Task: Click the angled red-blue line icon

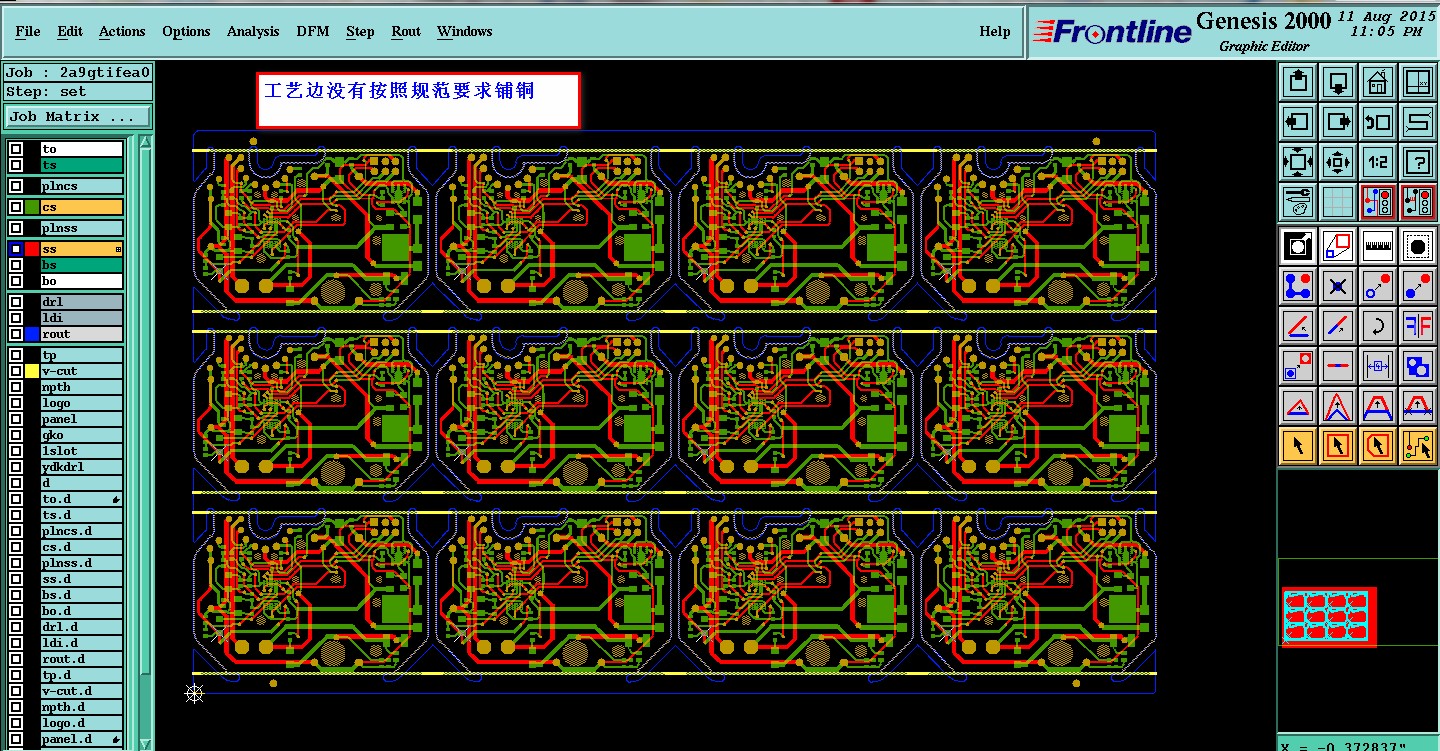Action: (1298, 325)
